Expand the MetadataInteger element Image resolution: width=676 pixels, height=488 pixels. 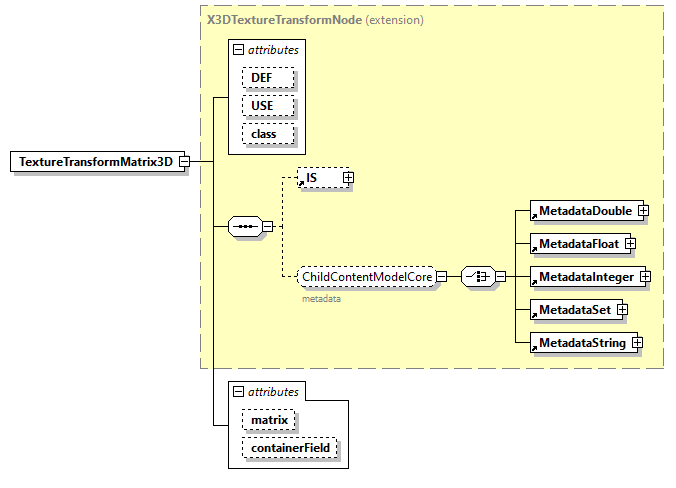645,276
